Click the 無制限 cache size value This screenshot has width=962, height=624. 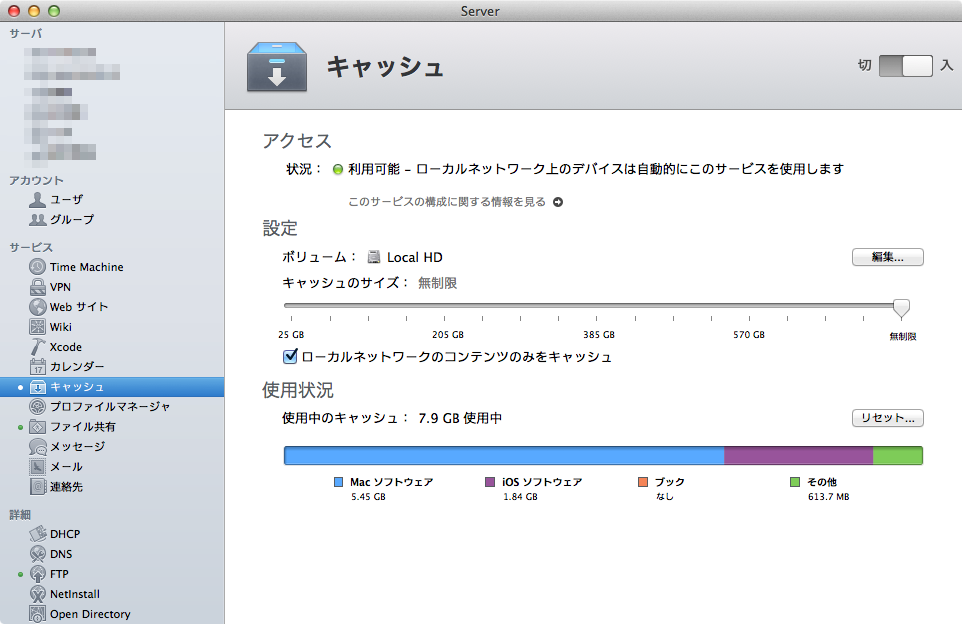[437, 283]
